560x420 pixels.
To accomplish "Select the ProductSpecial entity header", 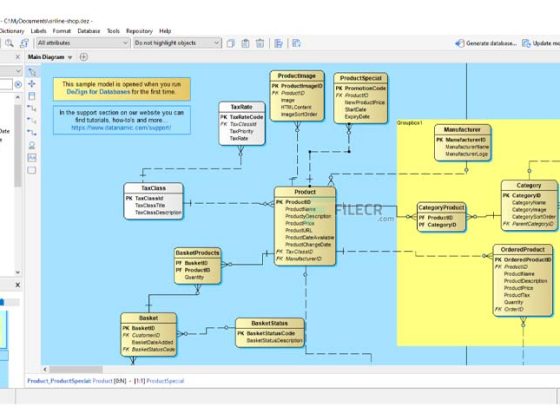I will [361, 78].
